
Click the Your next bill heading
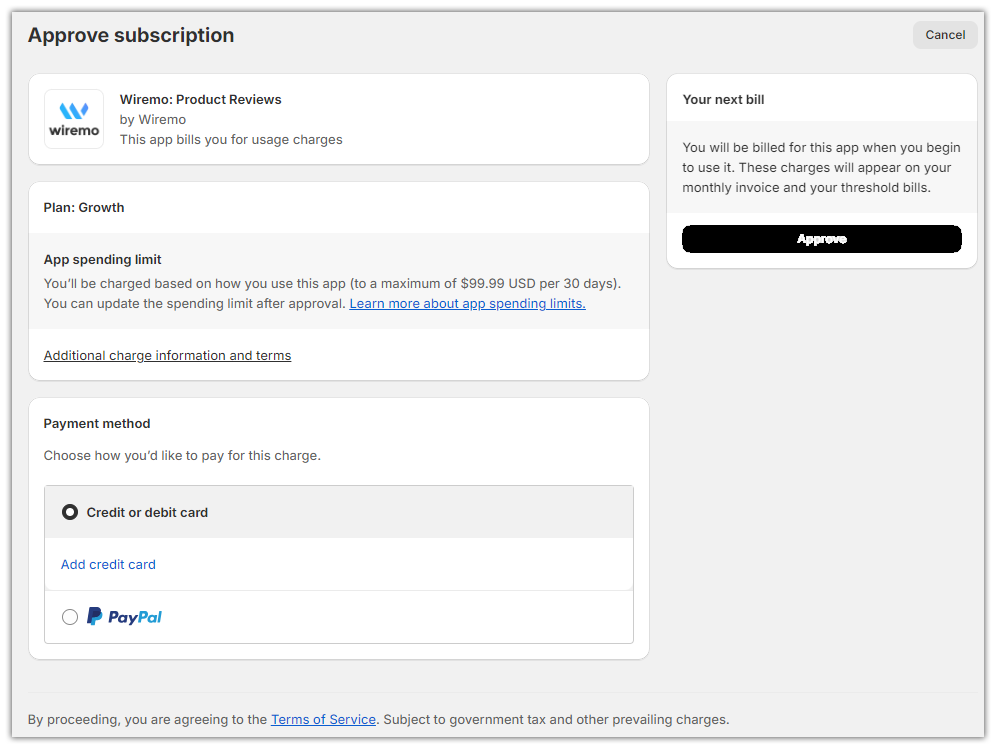coord(723,100)
